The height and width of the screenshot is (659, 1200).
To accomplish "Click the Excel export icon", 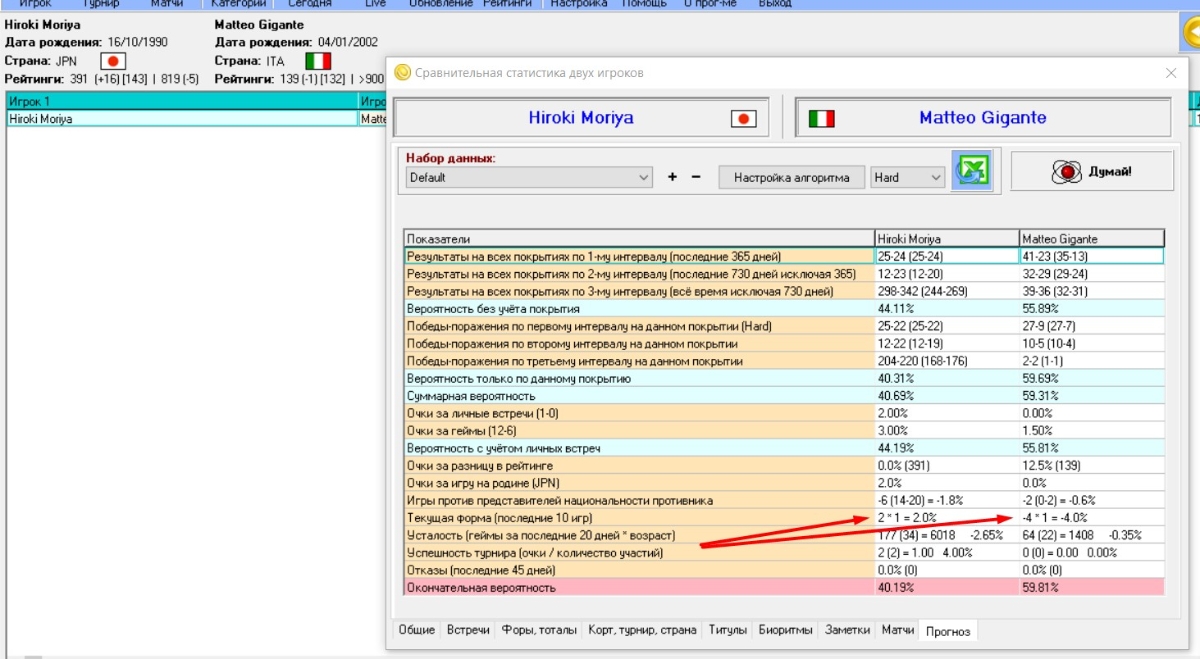I will (x=972, y=171).
